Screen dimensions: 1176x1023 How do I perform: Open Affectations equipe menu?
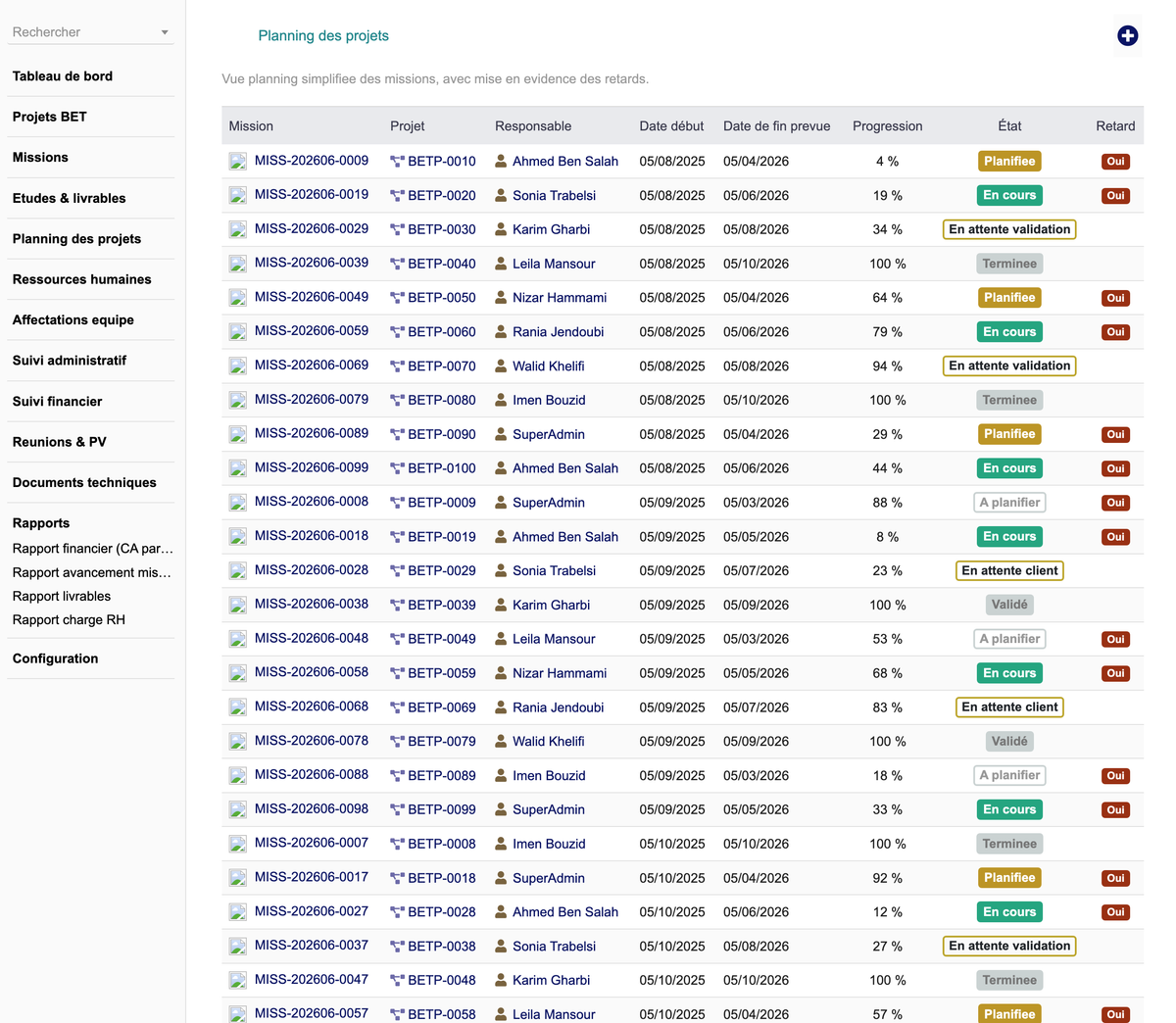click(x=73, y=320)
